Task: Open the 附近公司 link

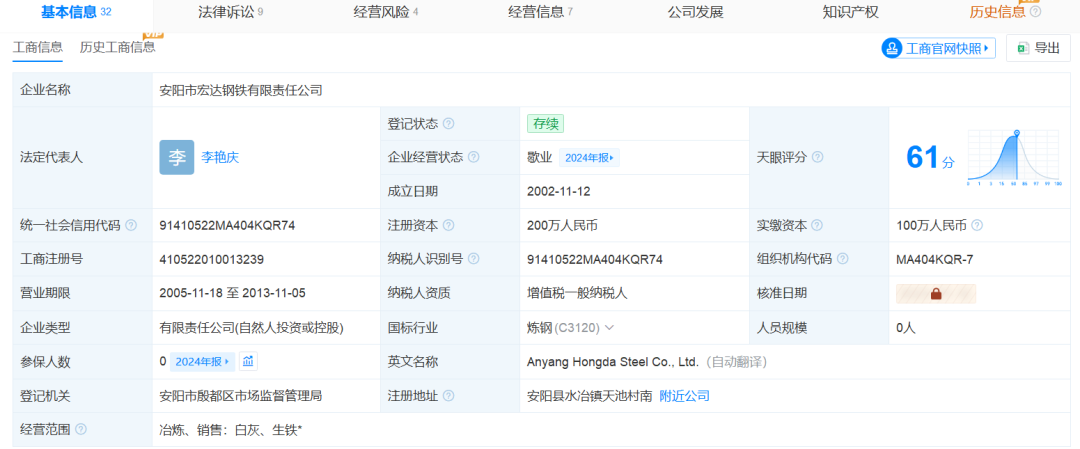Action: point(685,396)
